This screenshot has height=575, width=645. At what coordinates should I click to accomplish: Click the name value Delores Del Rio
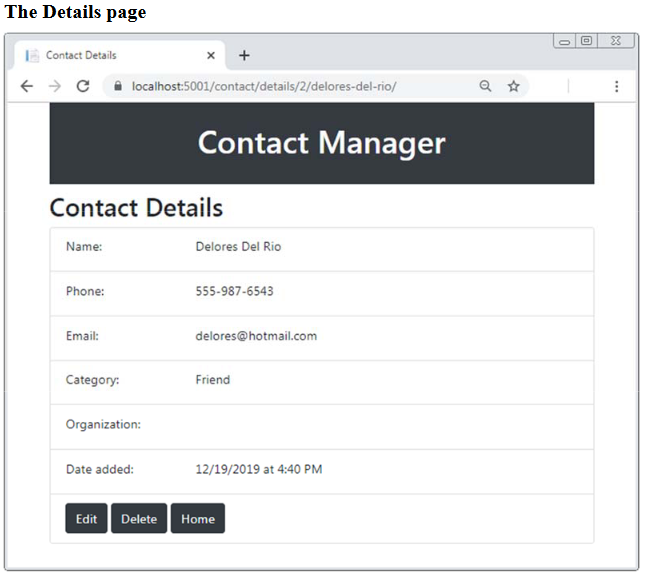coord(238,246)
